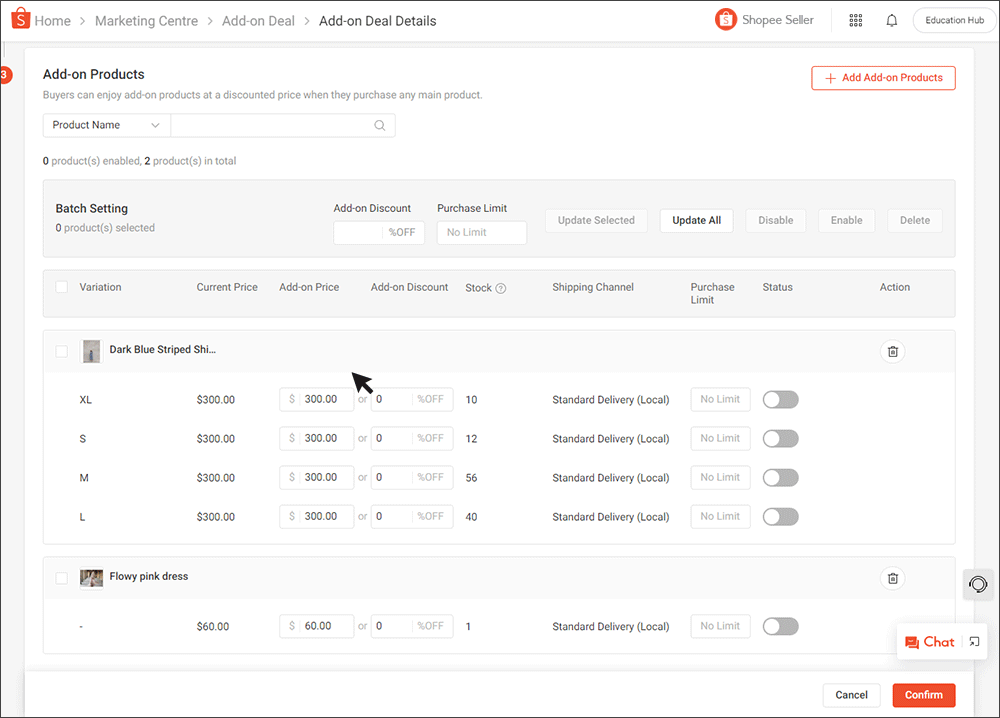Open the apps grid menu
1000x718 pixels.
coord(856,20)
